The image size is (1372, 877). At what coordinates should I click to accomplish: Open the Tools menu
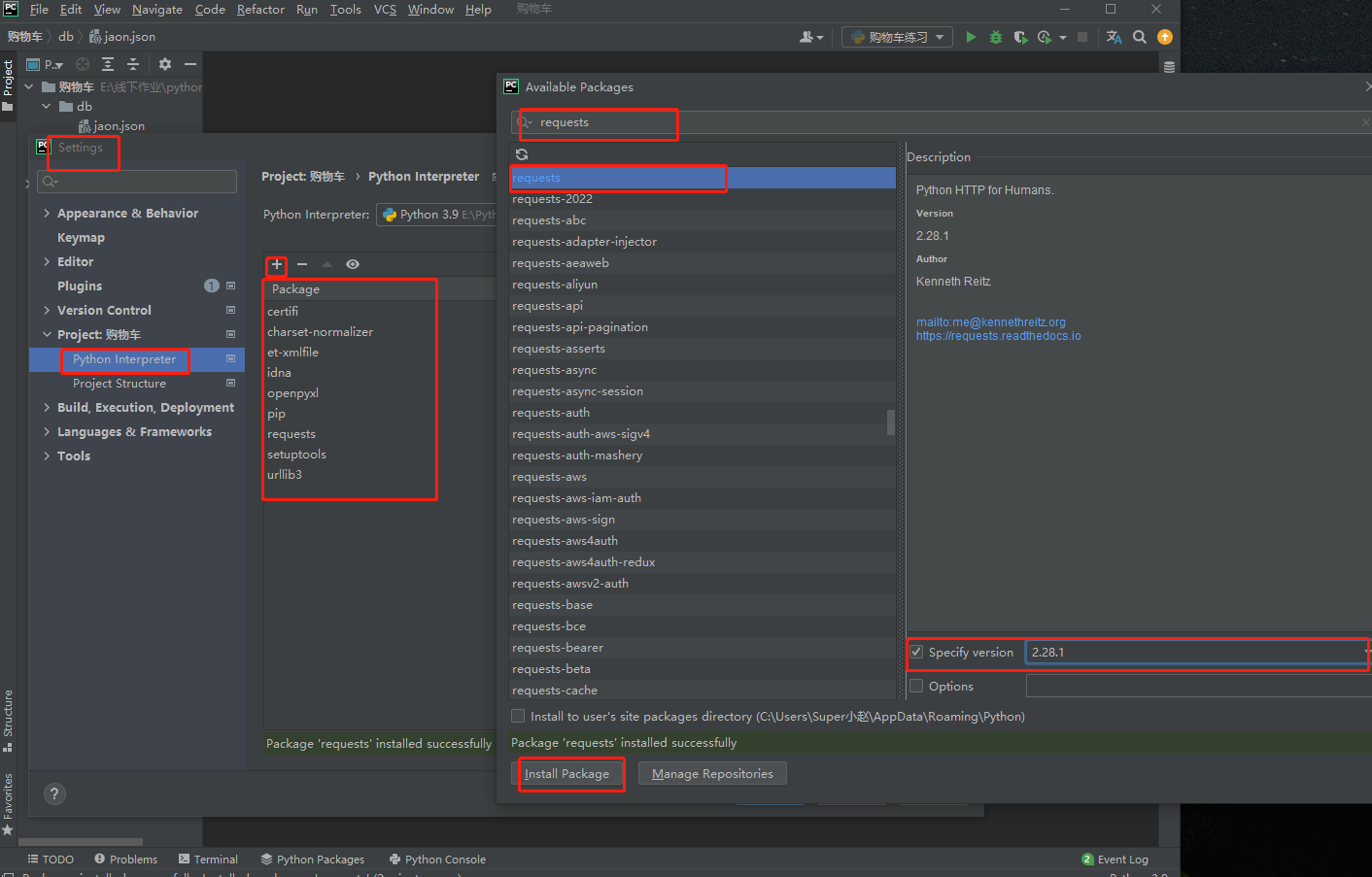(345, 10)
